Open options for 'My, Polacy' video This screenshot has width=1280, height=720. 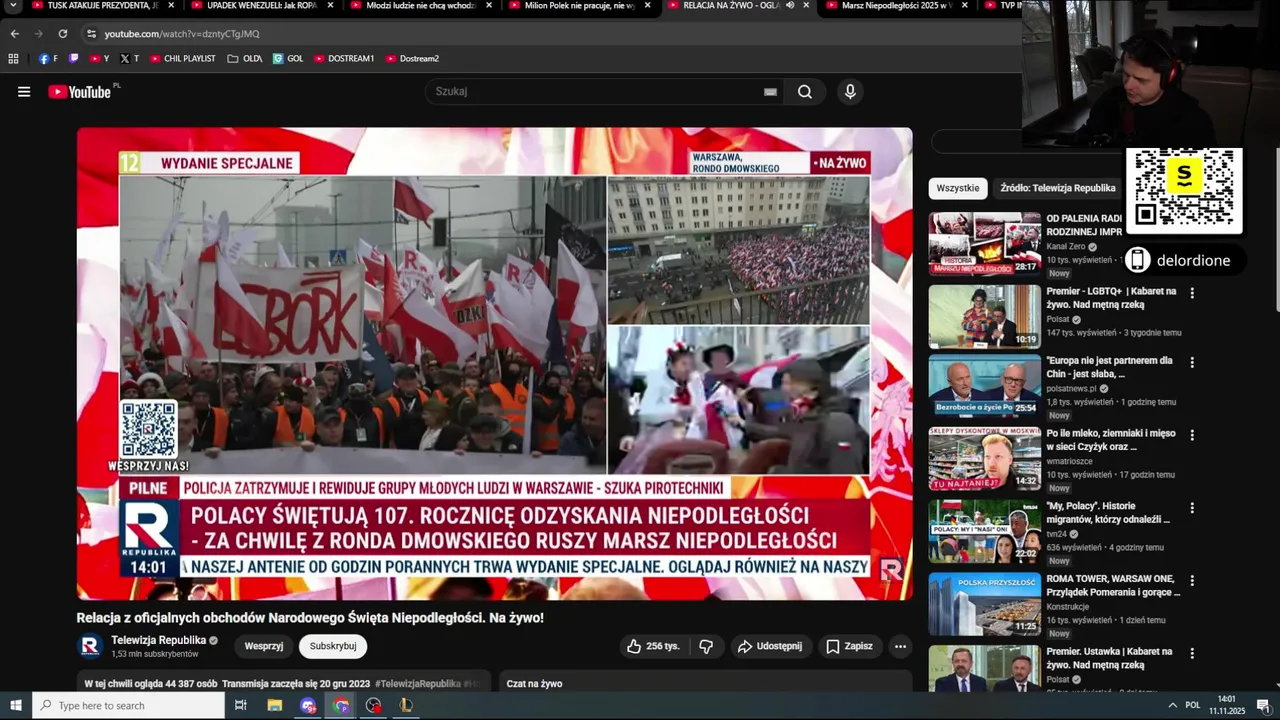(1191, 507)
